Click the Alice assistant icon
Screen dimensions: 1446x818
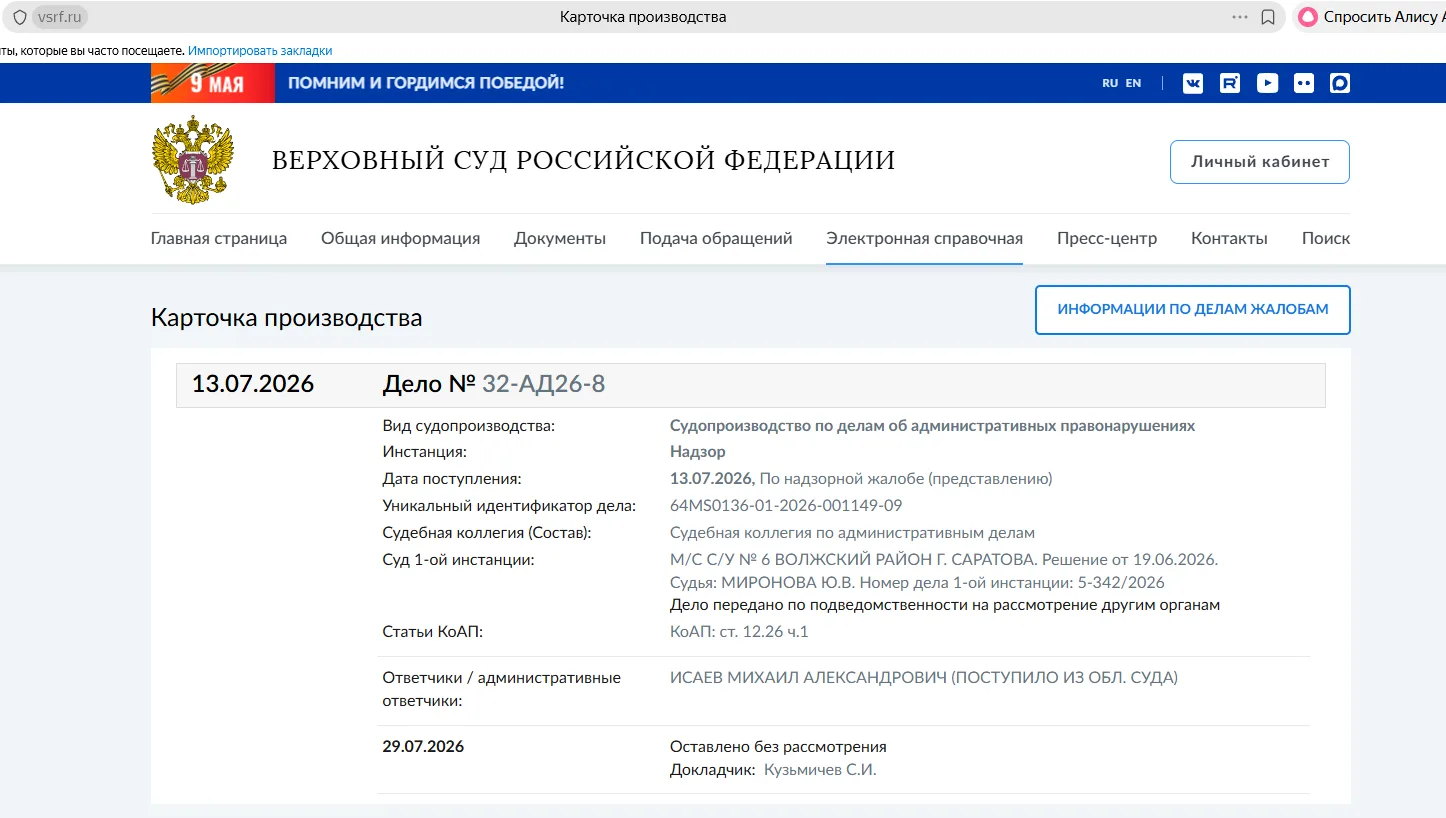(1308, 17)
